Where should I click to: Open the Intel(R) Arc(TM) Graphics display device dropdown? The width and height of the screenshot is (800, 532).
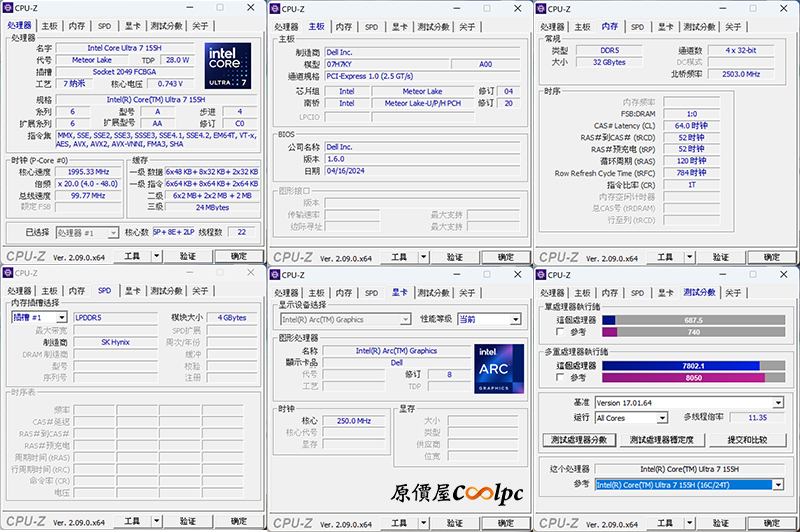coord(345,319)
